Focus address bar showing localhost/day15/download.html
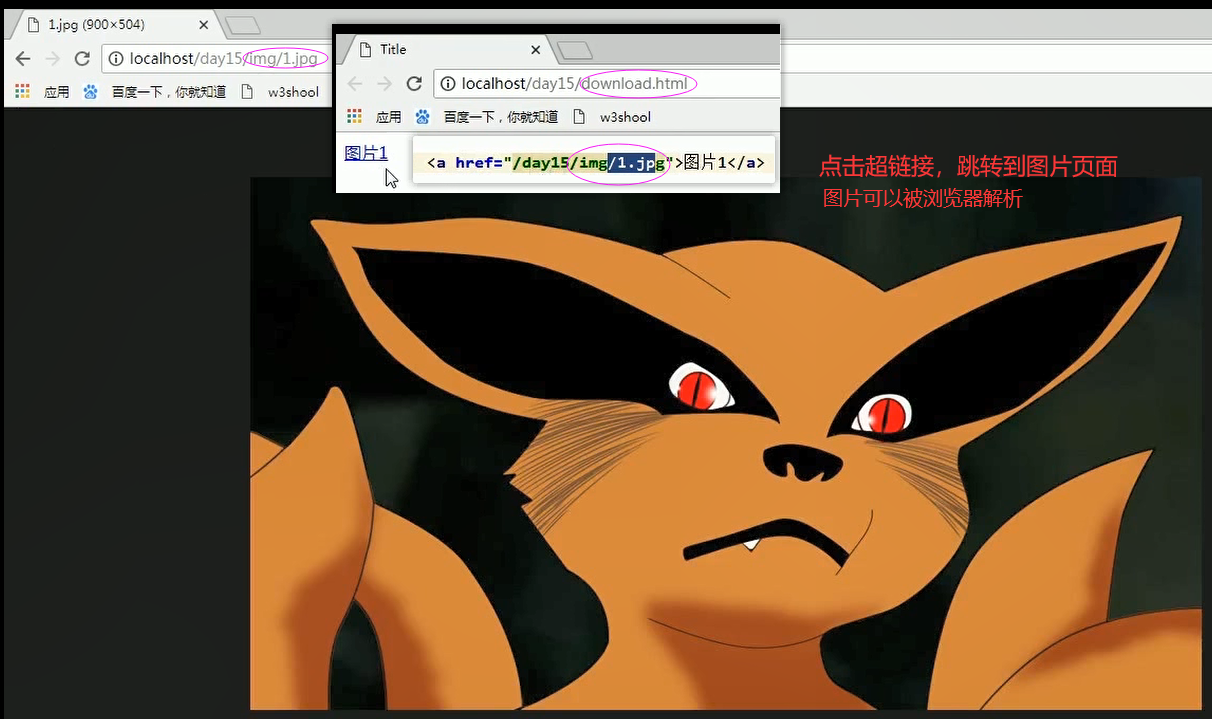This screenshot has height=719, width=1212. click(x=607, y=84)
